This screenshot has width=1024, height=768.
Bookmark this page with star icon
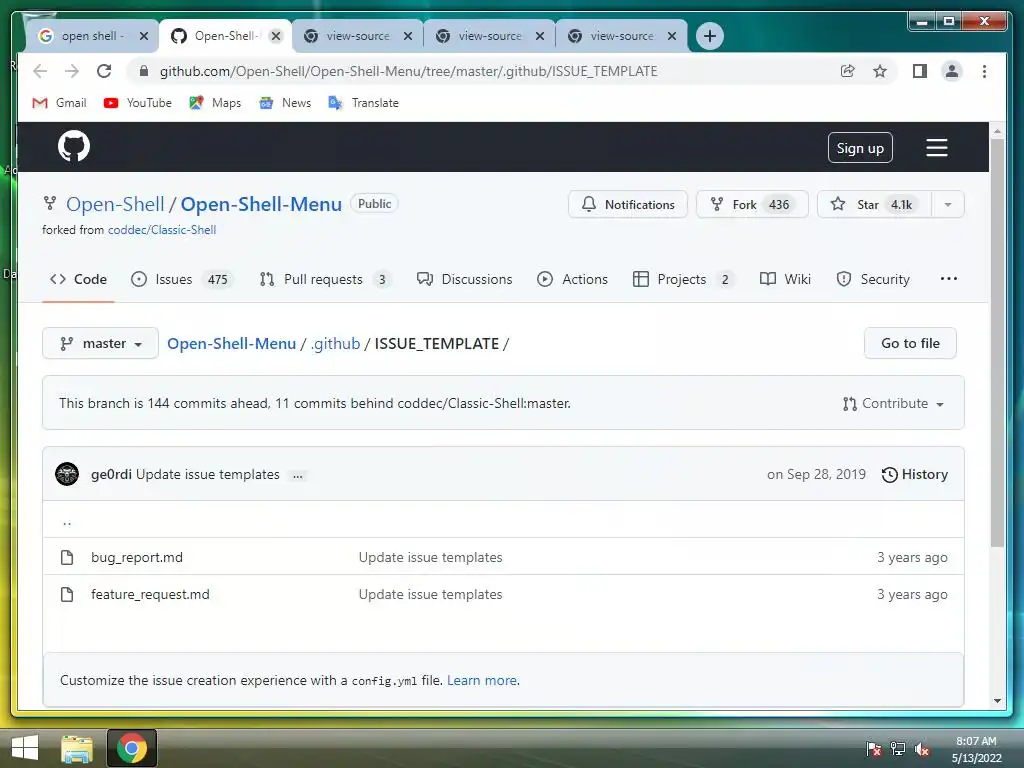(880, 71)
